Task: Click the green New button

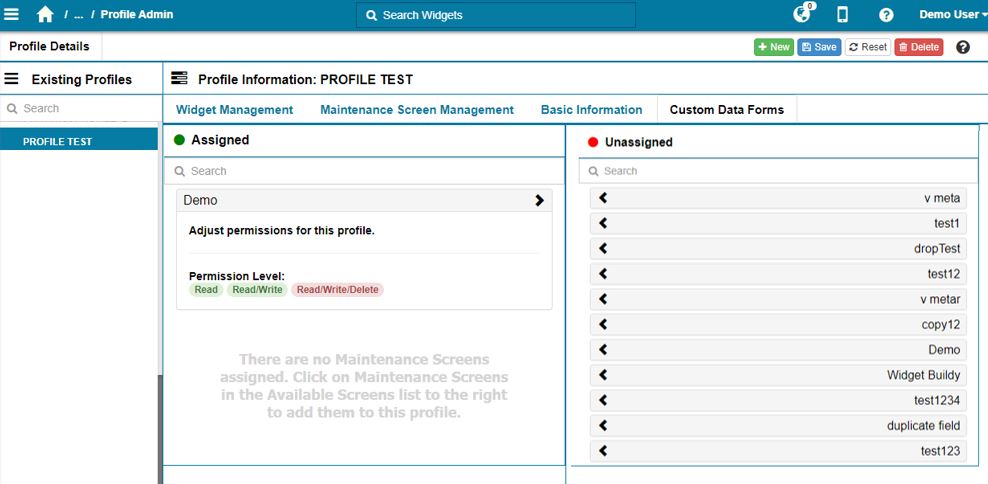Action: tap(773, 47)
